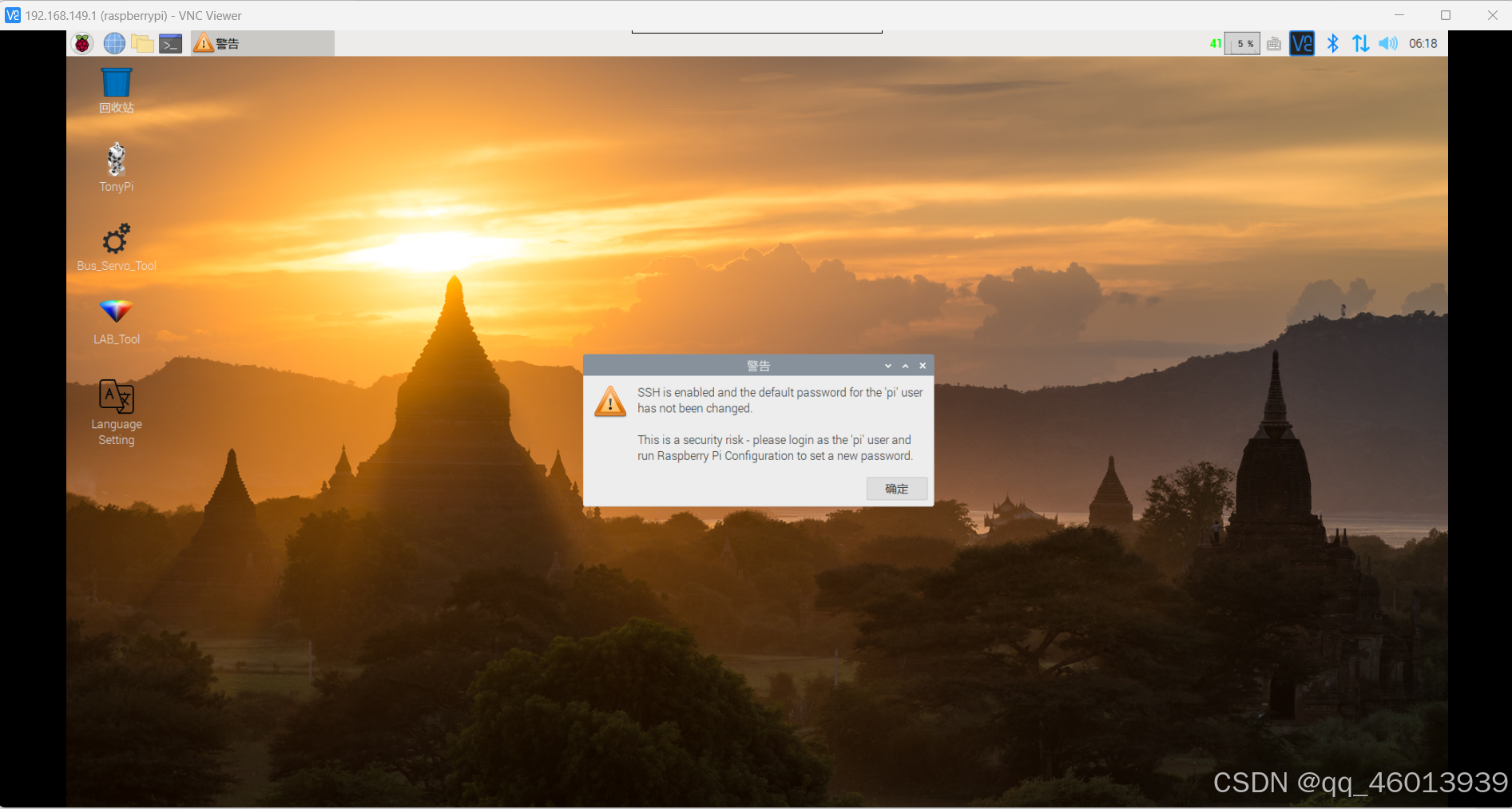Open the Language Setting utility
Screen dimensions: 1512x809
click(116, 397)
